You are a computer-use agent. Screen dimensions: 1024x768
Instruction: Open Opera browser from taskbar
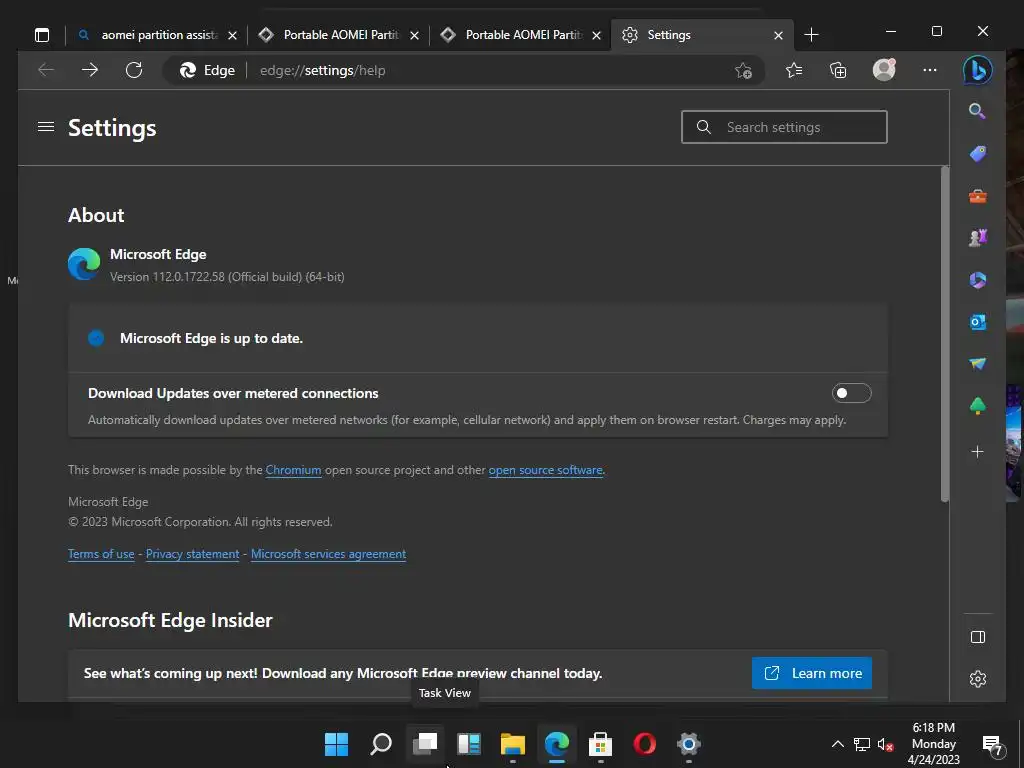click(645, 743)
